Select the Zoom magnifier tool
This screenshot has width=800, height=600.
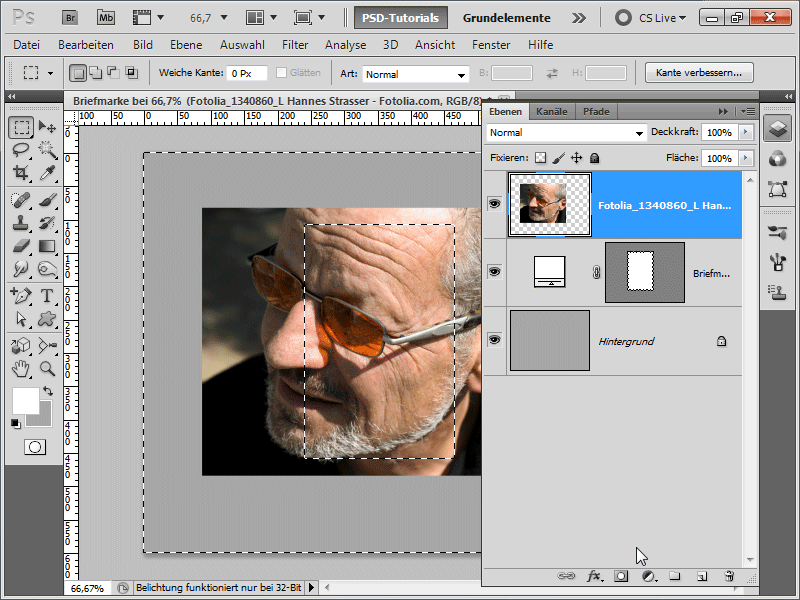(x=47, y=368)
